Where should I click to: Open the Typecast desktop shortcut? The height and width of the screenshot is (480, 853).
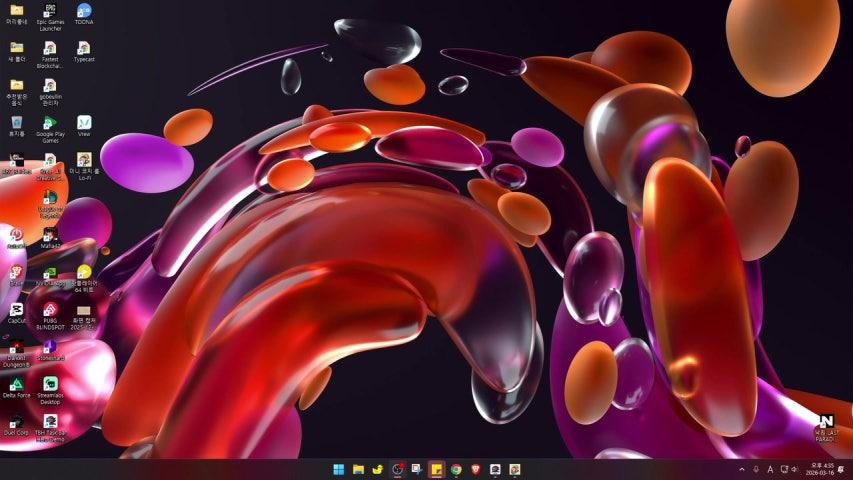click(84, 48)
